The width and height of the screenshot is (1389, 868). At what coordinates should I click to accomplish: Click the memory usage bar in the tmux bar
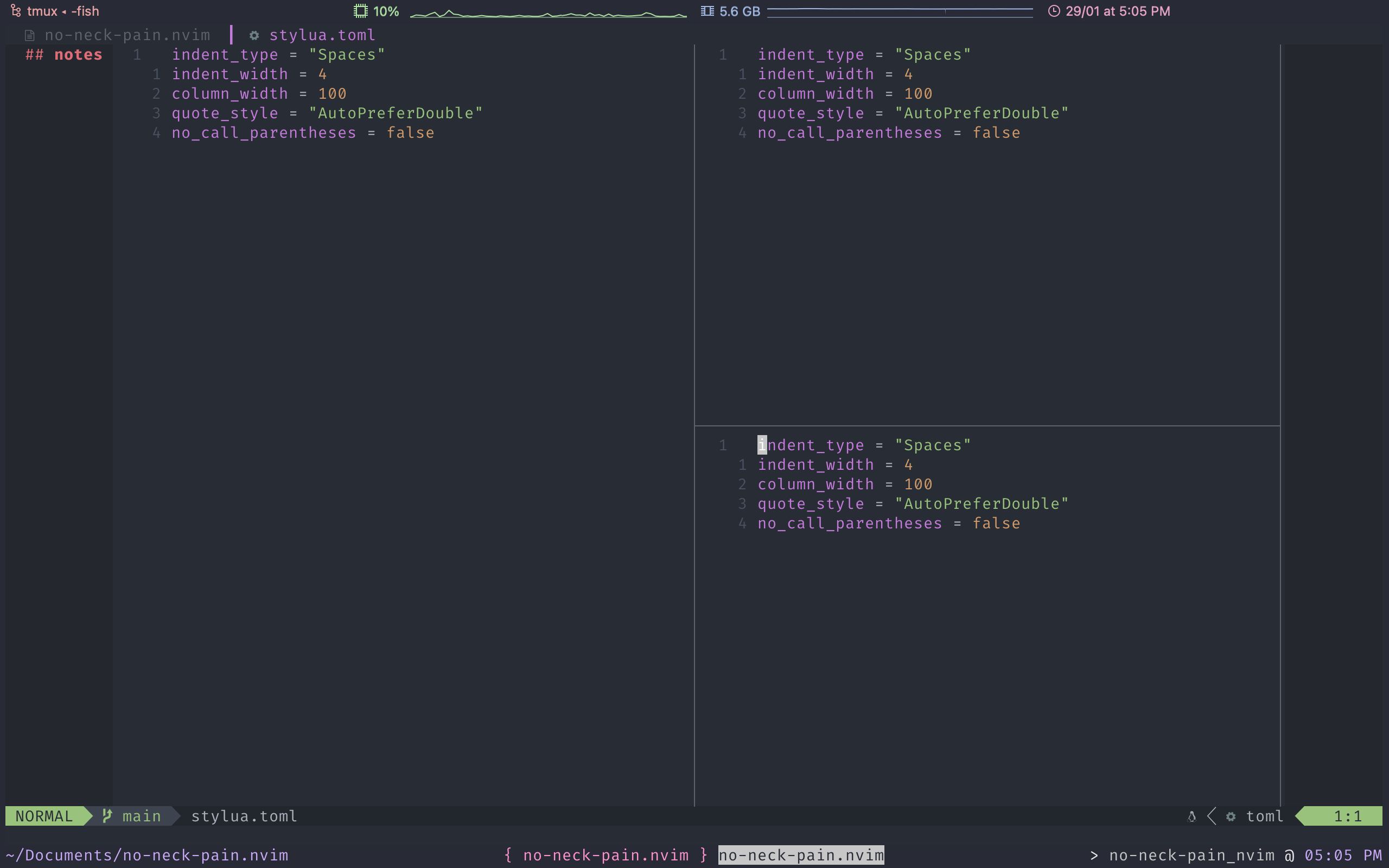pos(900,10)
